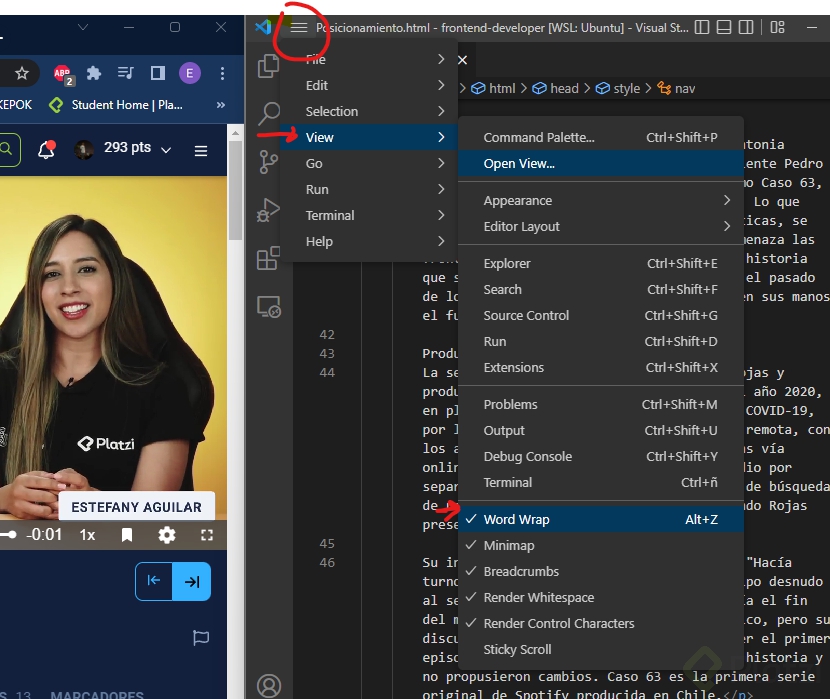Open the Chrome extensions puzzle icon
830x699 pixels.
click(x=94, y=73)
